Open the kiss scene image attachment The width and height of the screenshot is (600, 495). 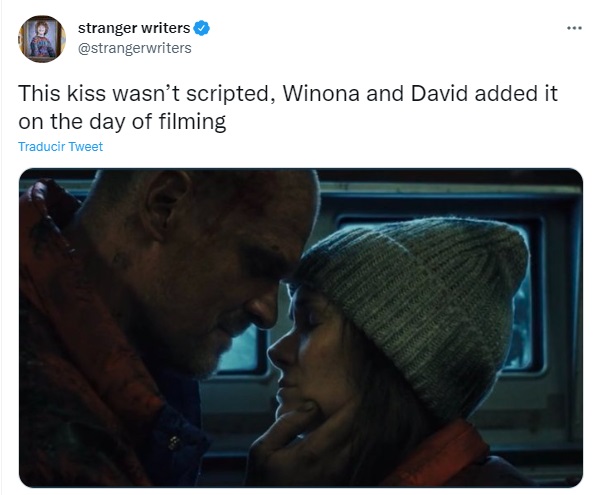click(x=301, y=328)
